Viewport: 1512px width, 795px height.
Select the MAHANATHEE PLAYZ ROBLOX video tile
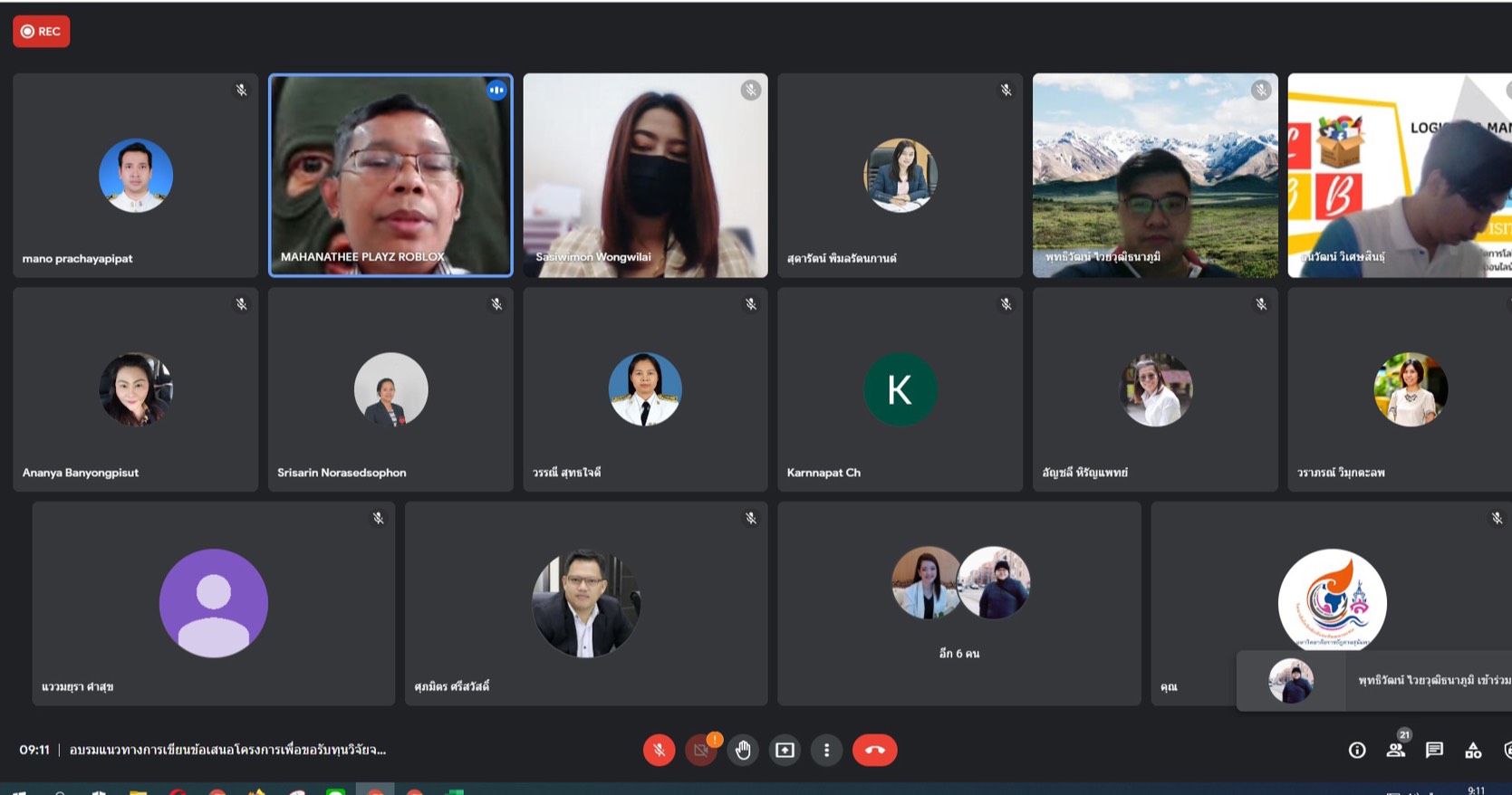pos(390,175)
